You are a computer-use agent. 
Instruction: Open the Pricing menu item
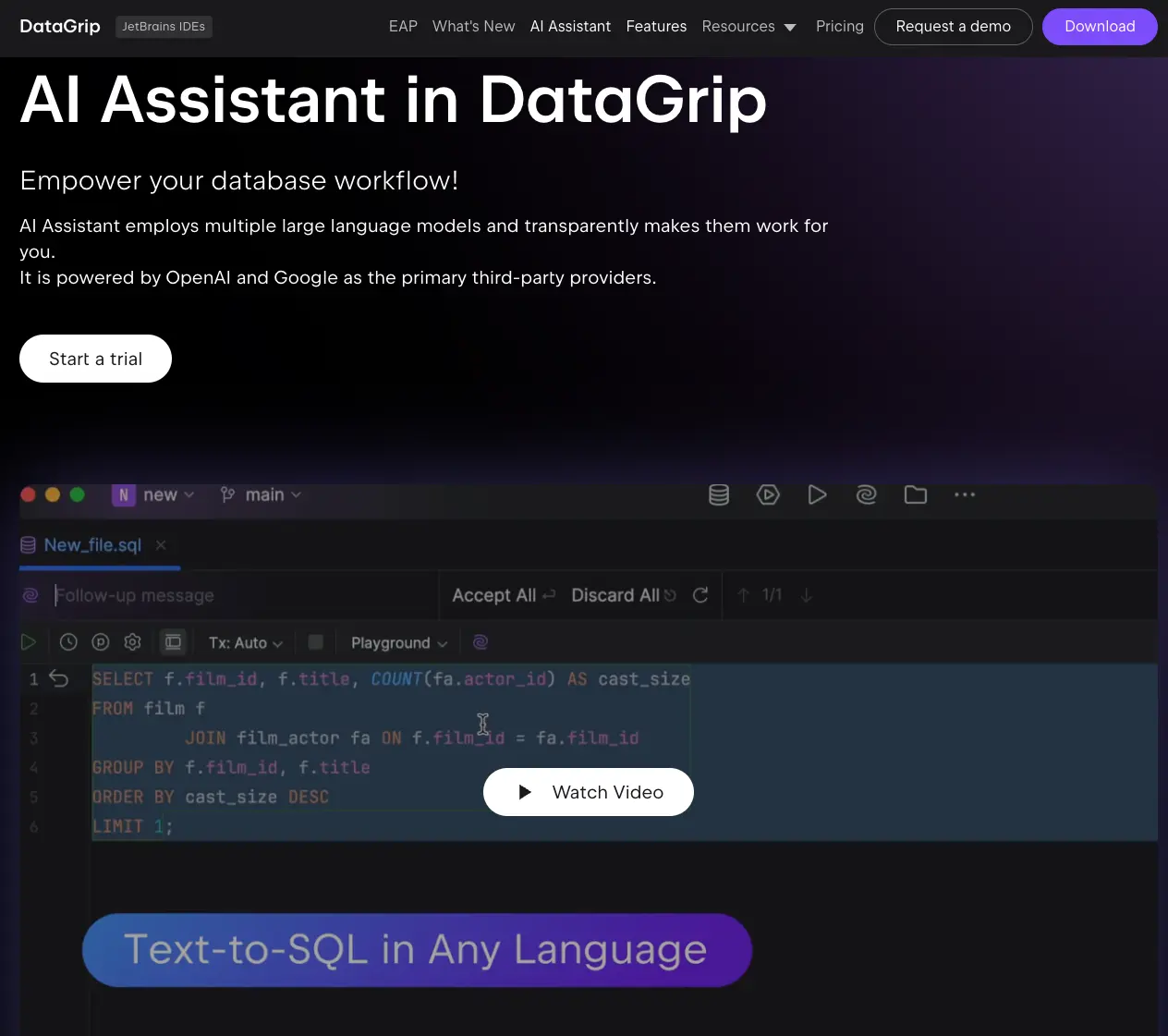pyautogui.click(x=839, y=26)
